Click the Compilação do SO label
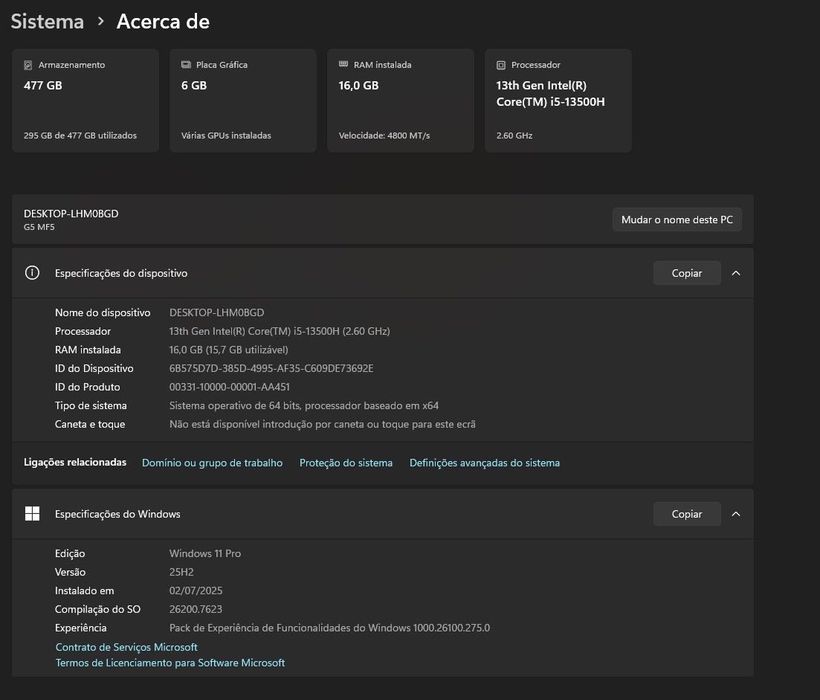This screenshot has width=820, height=700. point(98,610)
